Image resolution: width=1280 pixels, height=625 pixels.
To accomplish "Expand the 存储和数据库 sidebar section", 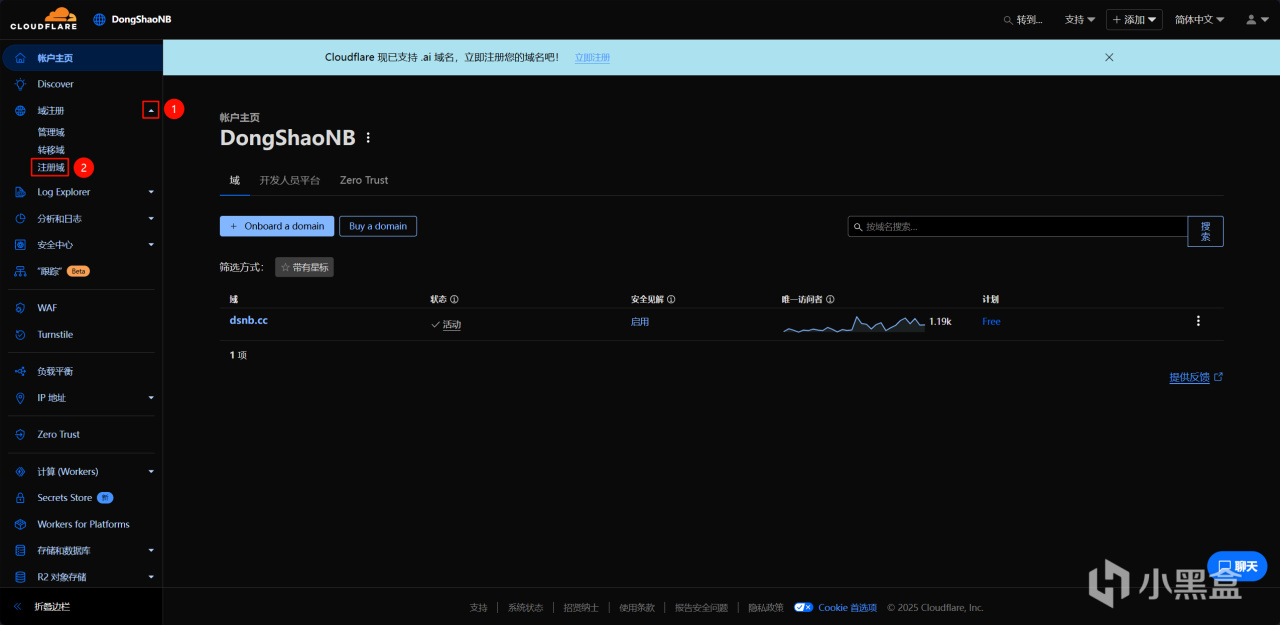I will pos(151,551).
